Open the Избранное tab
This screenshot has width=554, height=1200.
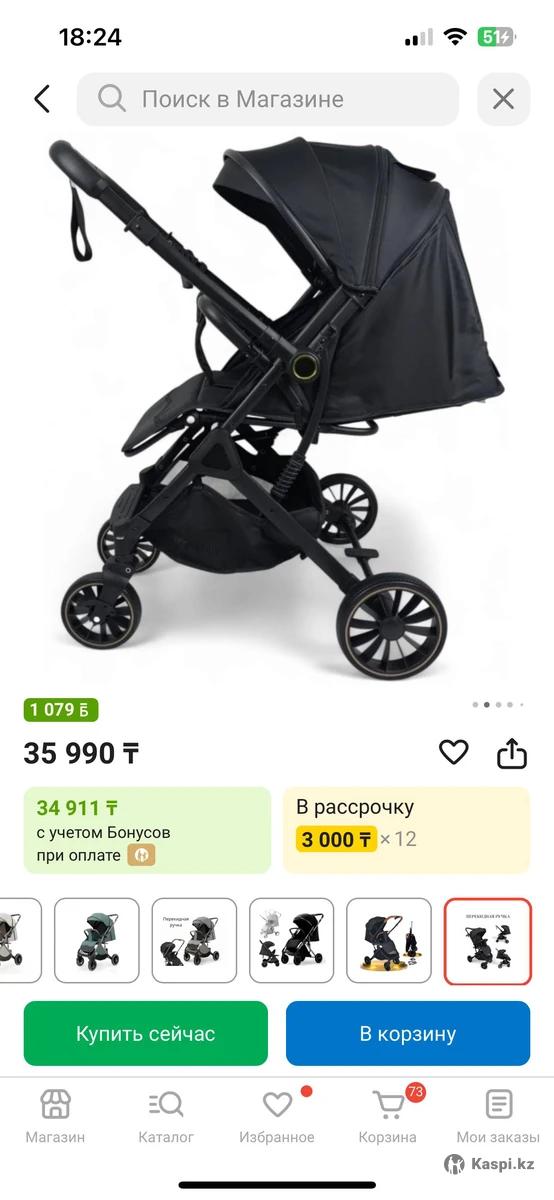pyautogui.click(x=277, y=1116)
